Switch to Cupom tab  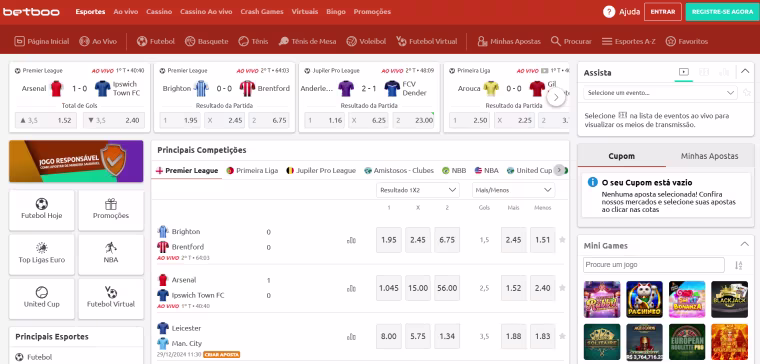click(x=621, y=156)
